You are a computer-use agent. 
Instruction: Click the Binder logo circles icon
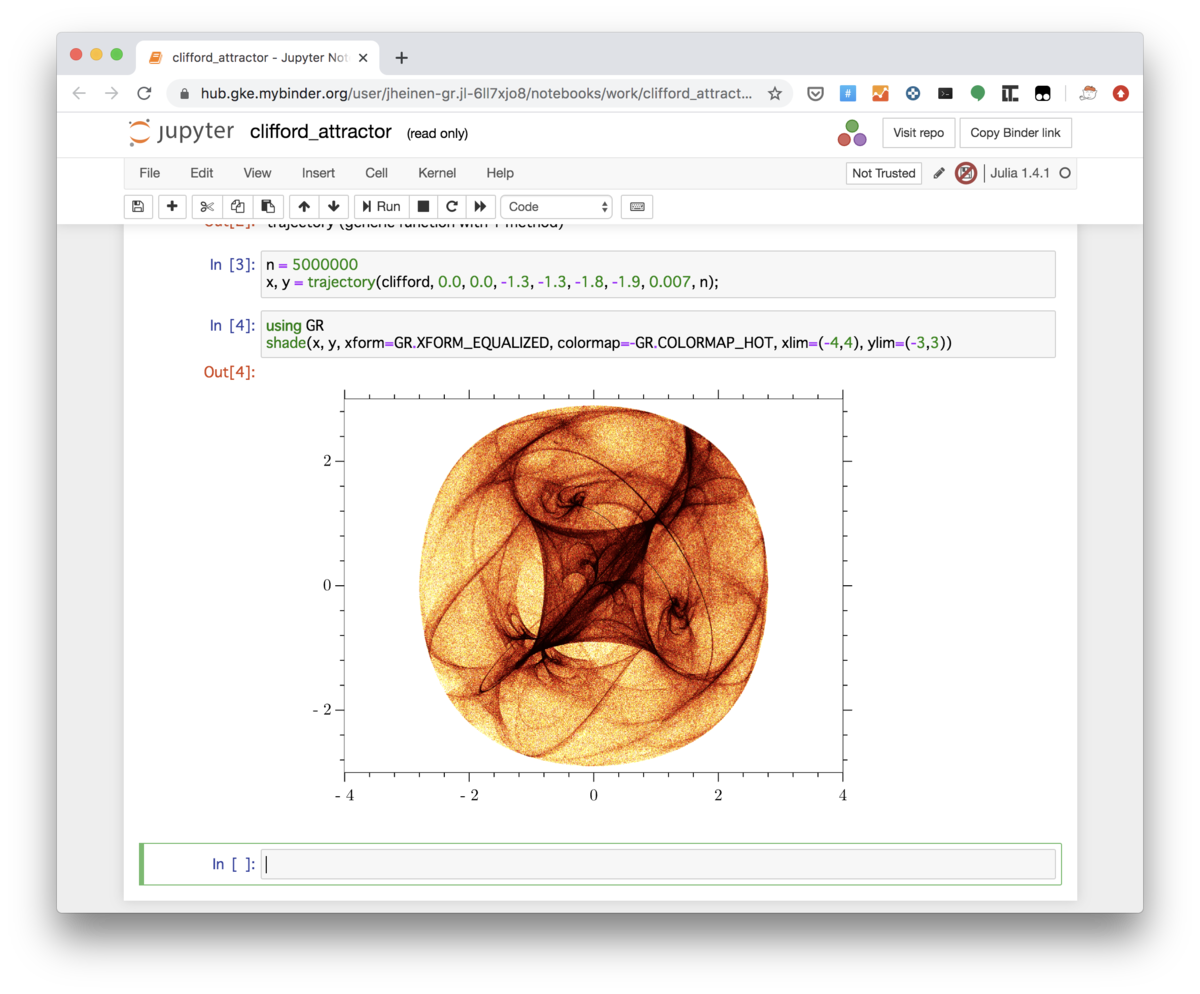pos(852,133)
